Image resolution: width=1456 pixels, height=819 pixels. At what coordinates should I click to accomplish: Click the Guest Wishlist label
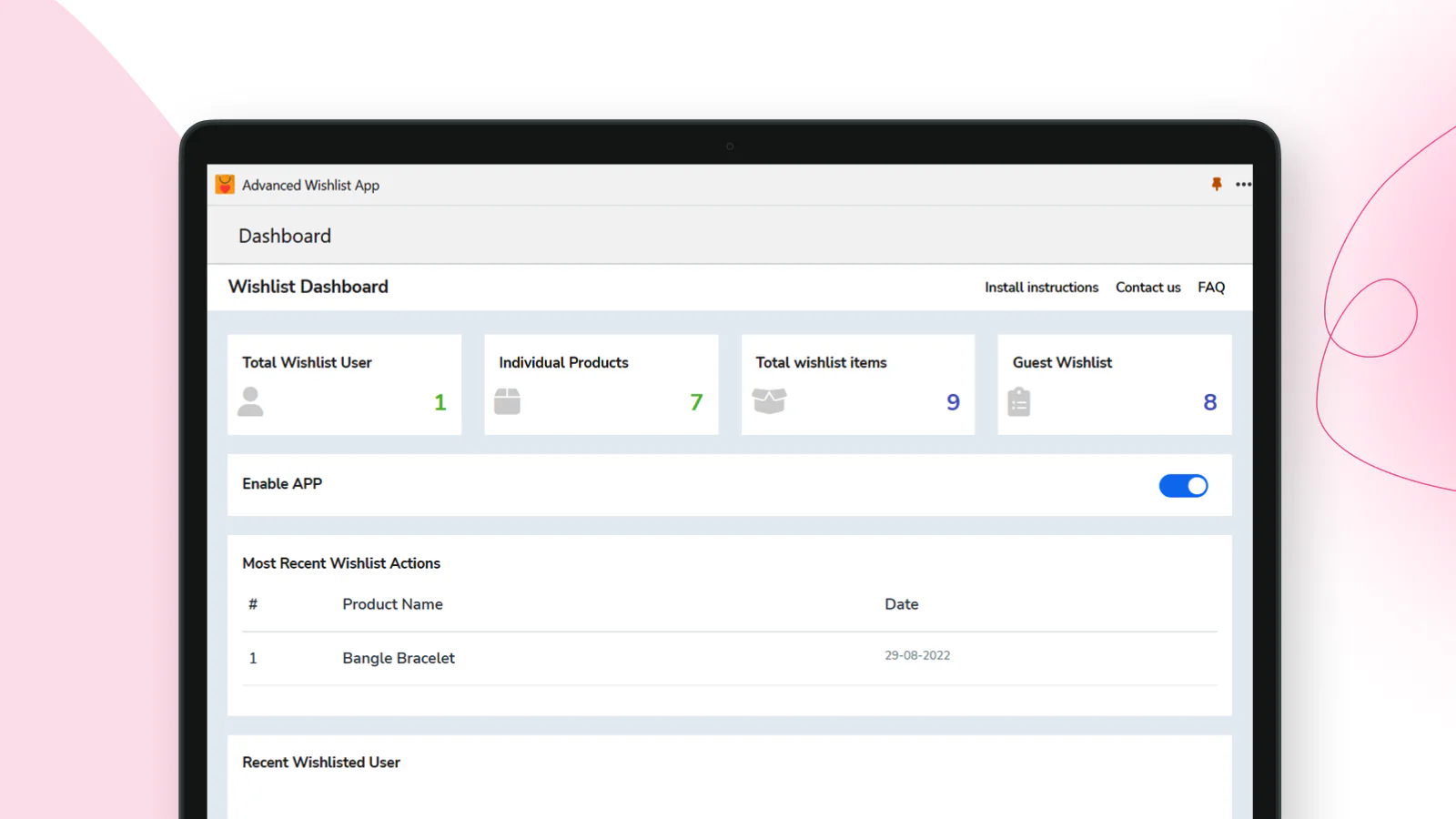(x=1062, y=362)
